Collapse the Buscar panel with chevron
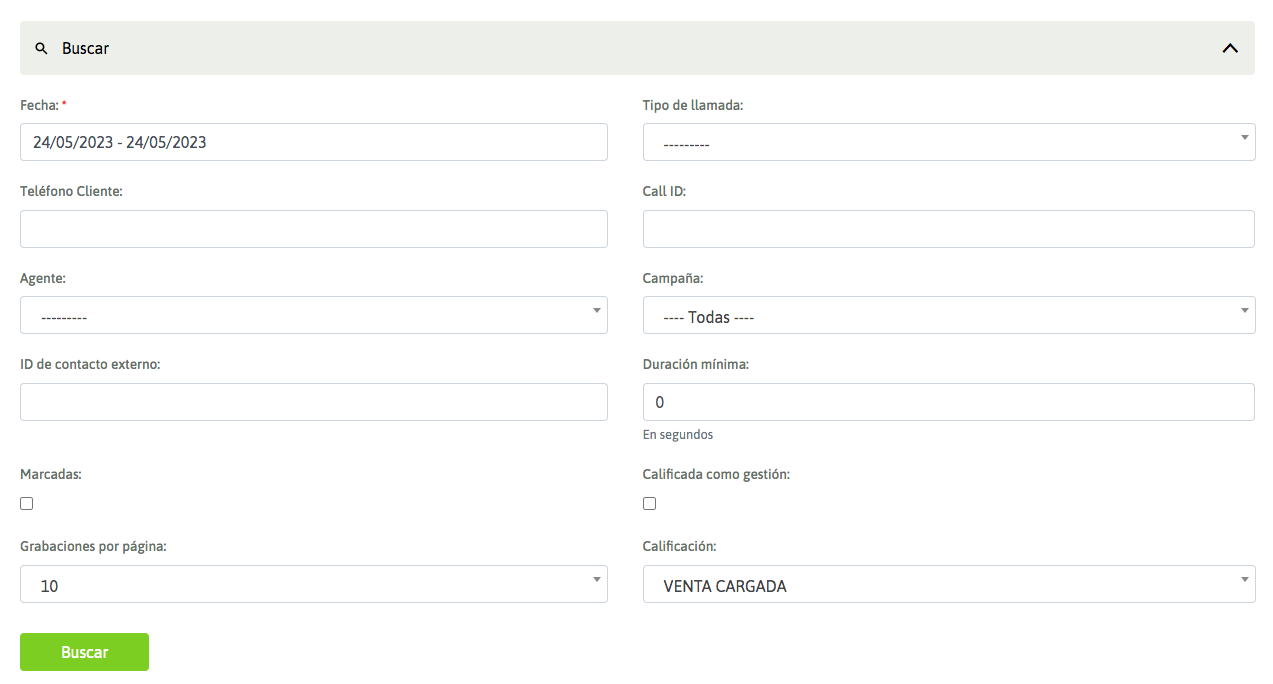 click(1230, 48)
